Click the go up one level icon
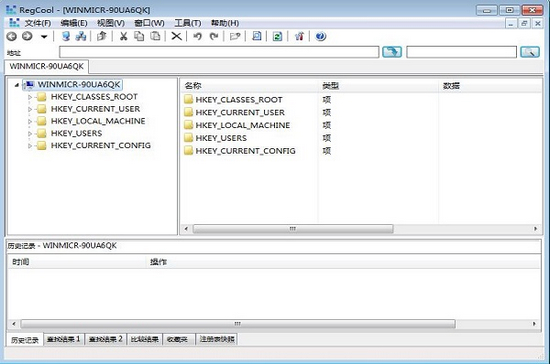Viewport: 550px width, 364px height. click(102, 36)
